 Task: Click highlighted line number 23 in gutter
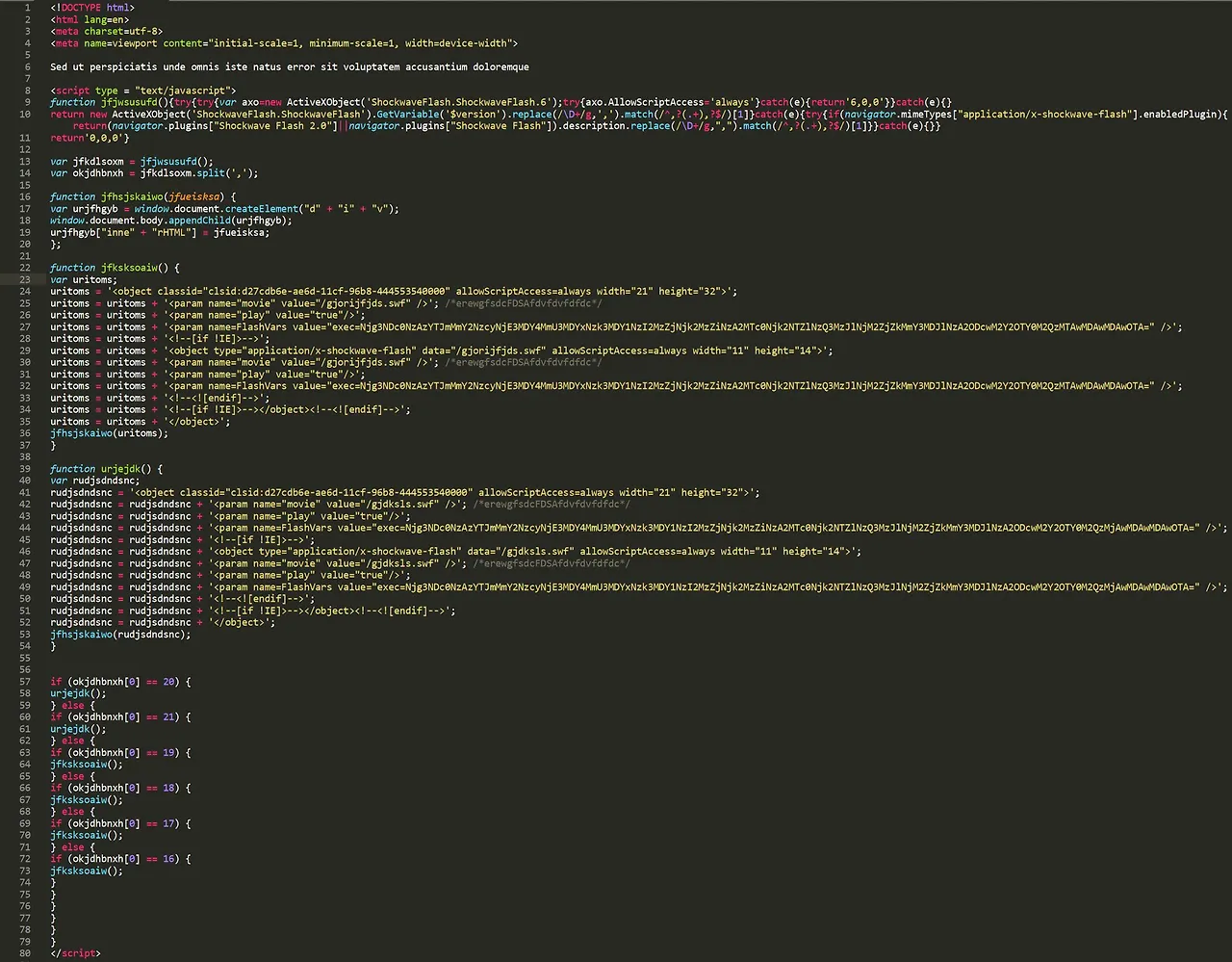click(x=24, y=279)
